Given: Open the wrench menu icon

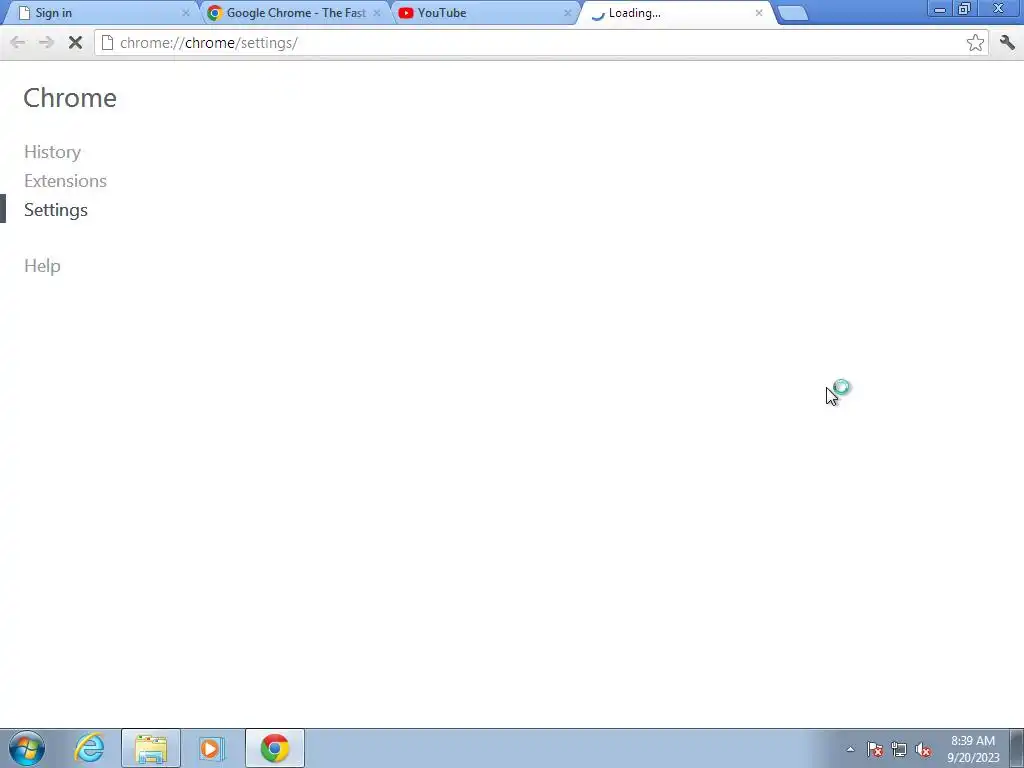Looking at the screenshot, I should (x=1007, y=42).
